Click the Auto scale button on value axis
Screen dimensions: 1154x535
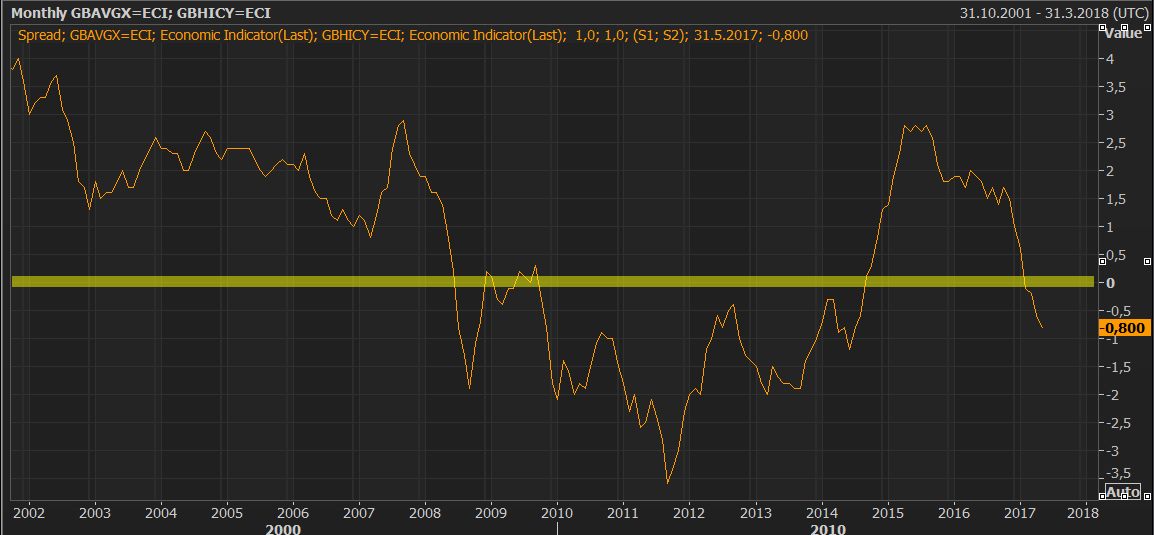point(1123,492)
